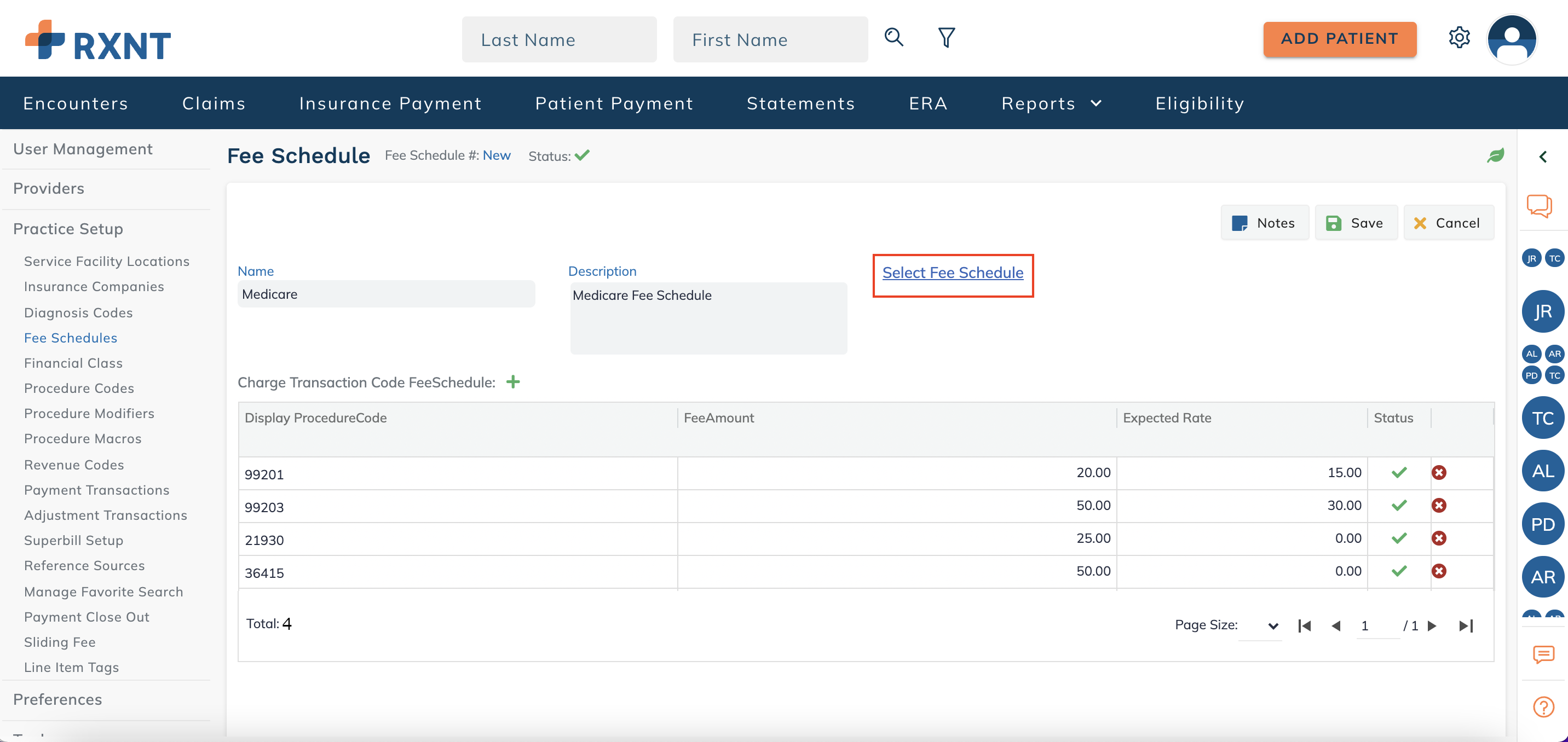Expand the Reports menu
1568x742 pixels.
(x=1051, y=103)
